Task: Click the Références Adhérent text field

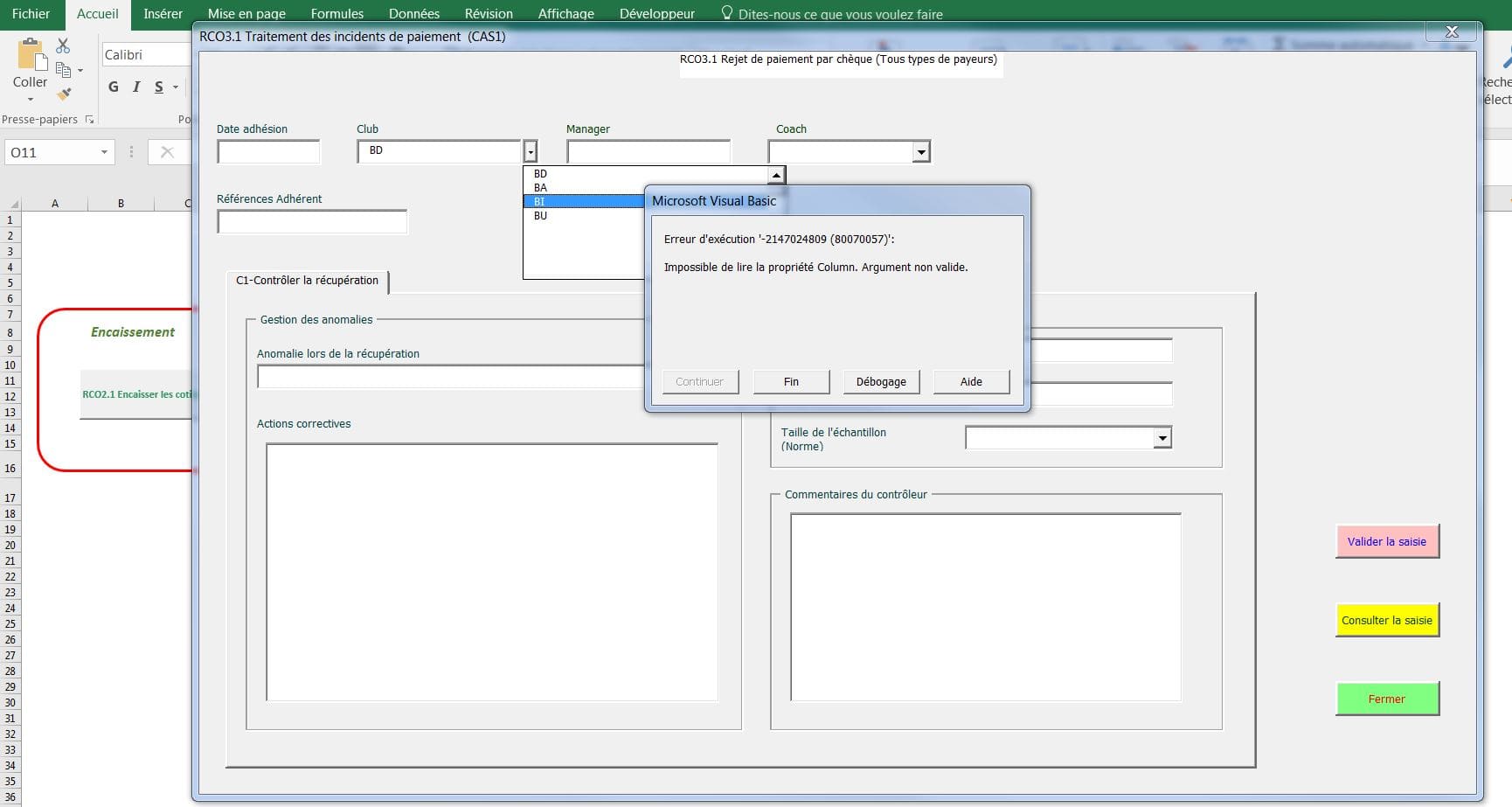Action: click(312, 222)
